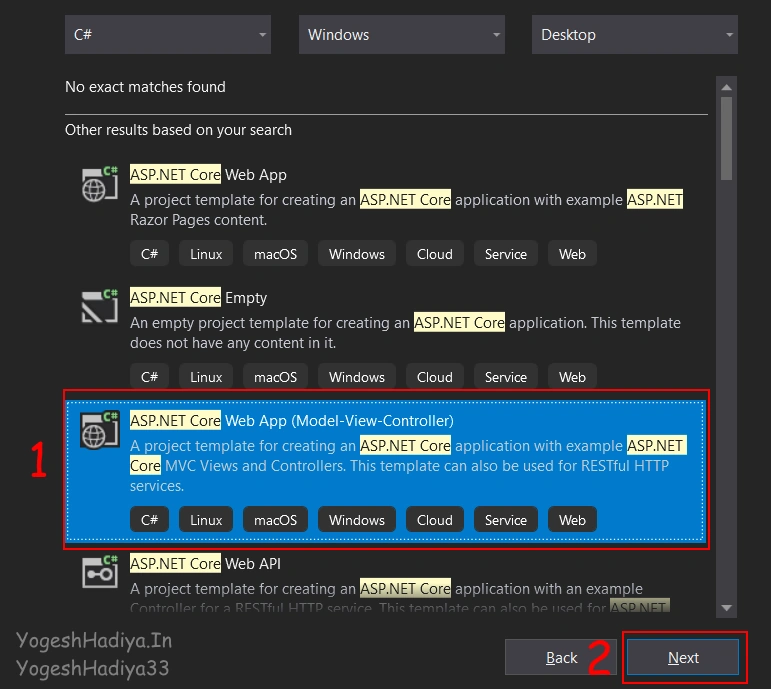The height and width of the screenshot is (689, 771).
Task: Open the C# language filter dropdown
Action: pyautogui.click(x=168, y=34)
